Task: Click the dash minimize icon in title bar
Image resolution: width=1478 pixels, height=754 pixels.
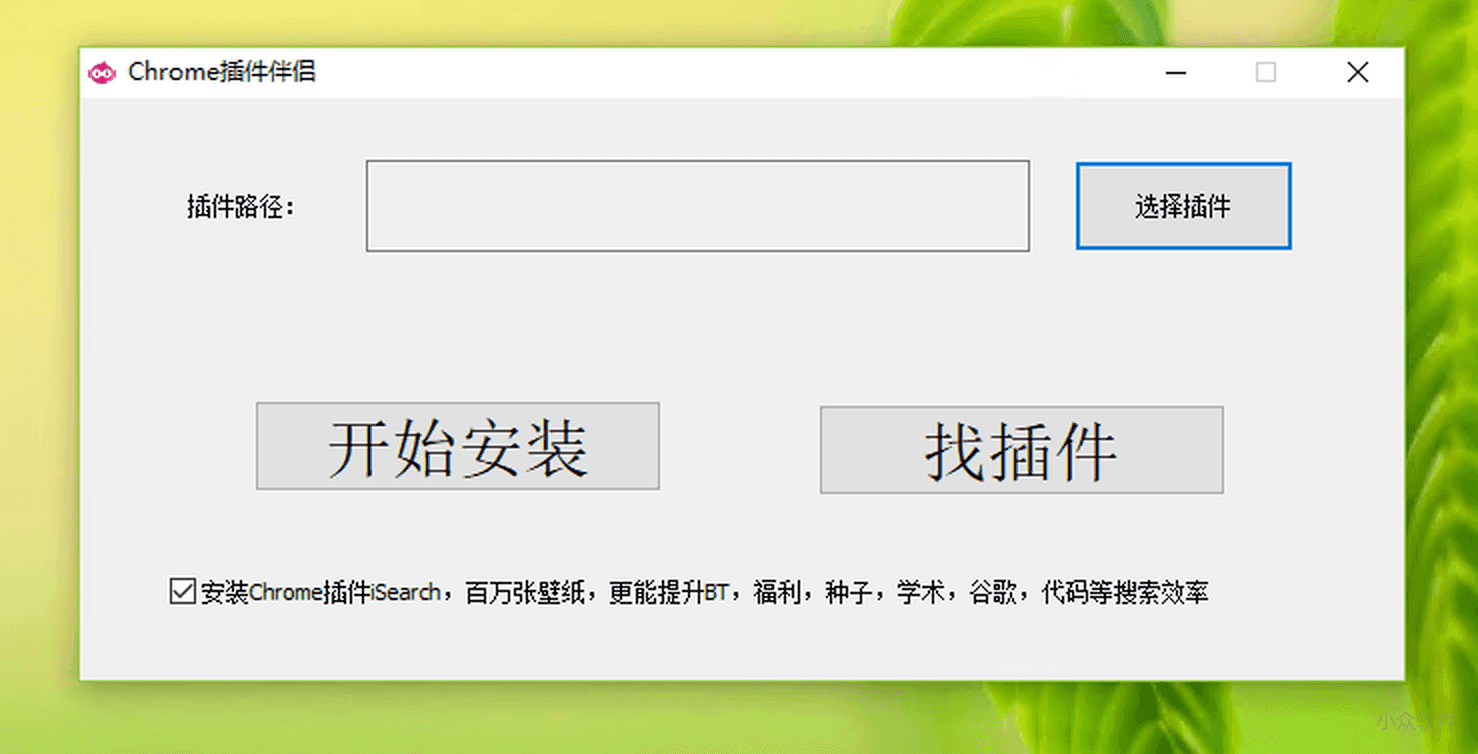Action: pos(1176,72)
